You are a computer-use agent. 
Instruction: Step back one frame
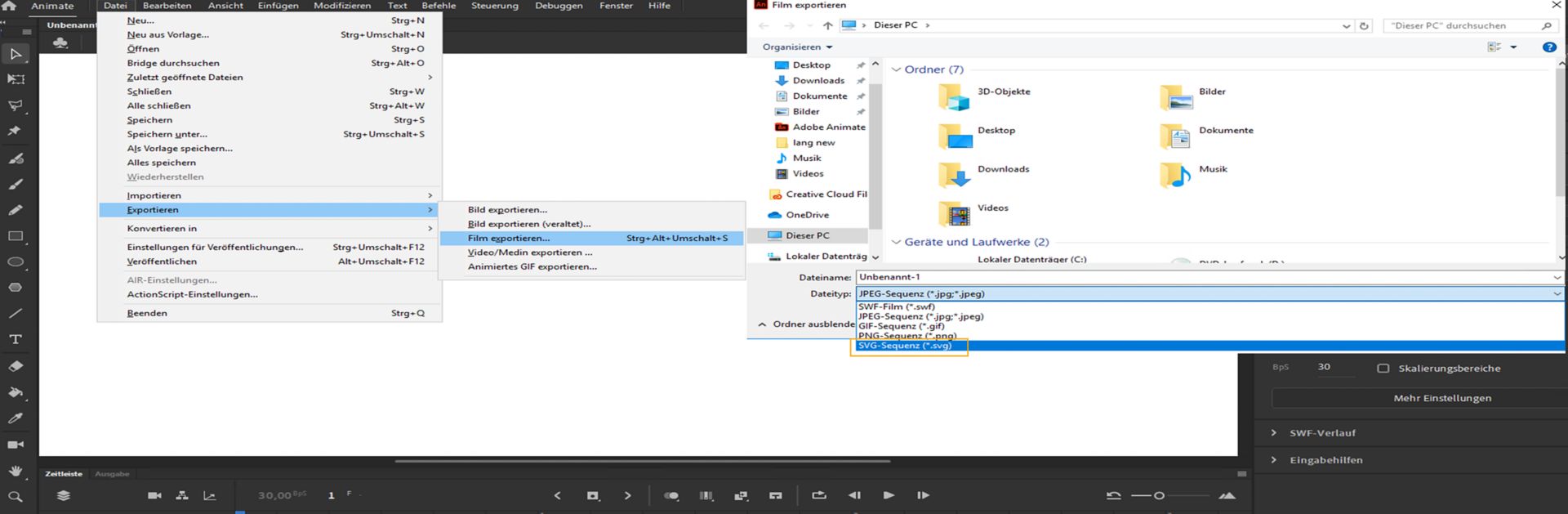(x=854, y=495)
